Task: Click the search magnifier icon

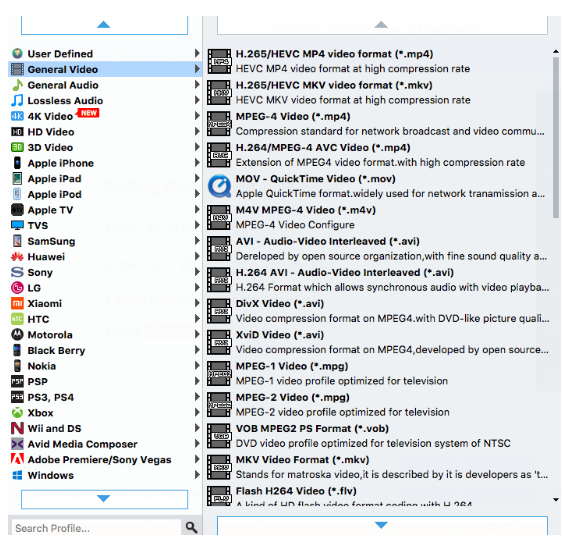Action: tap(191, 527)
